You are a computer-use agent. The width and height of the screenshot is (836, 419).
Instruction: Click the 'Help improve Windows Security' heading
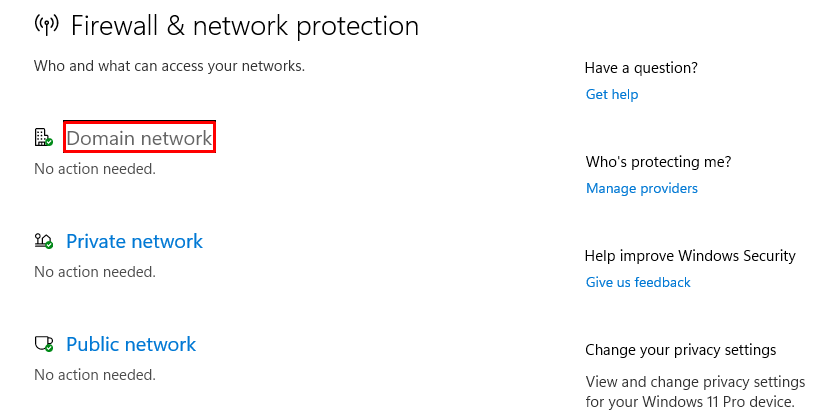(x=690, y=256)
